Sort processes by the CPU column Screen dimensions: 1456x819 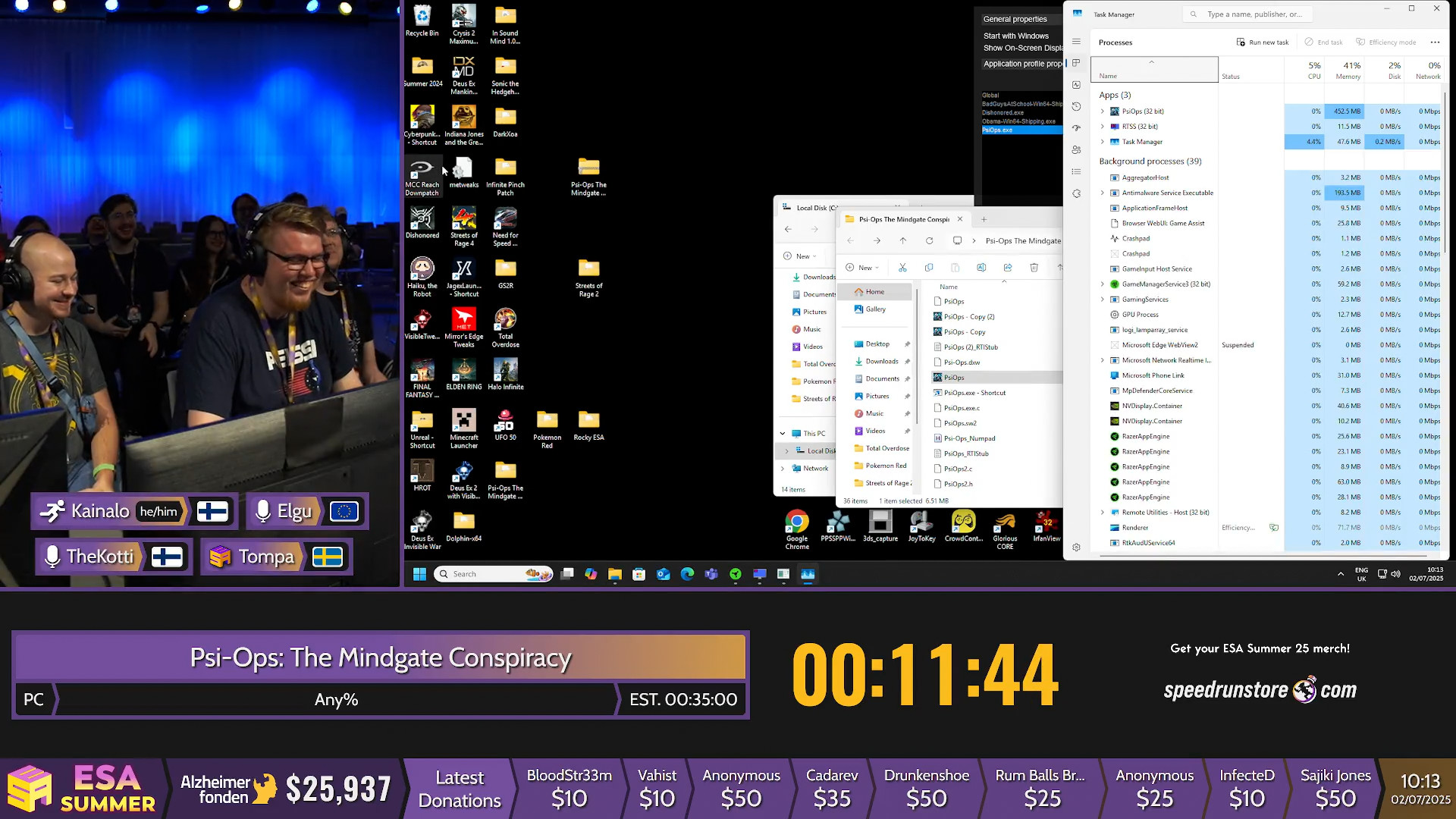(x=1304, y=70)
